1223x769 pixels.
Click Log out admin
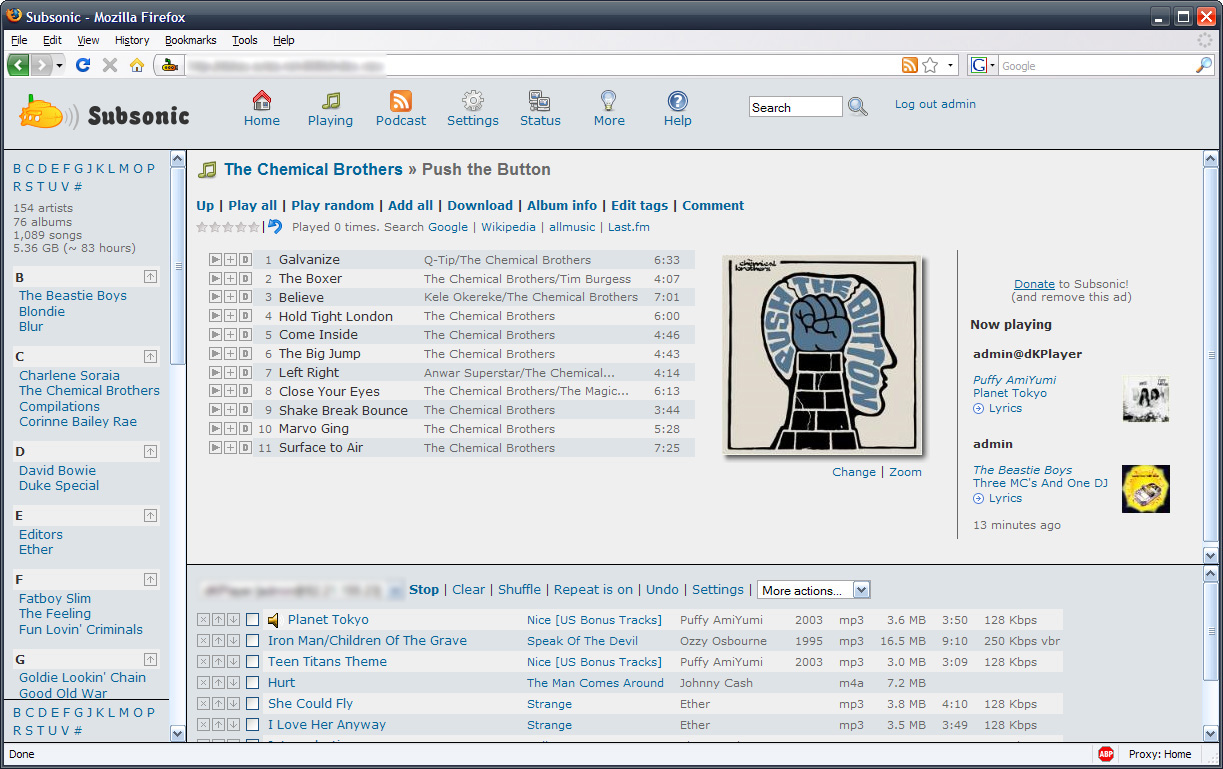pyautogui.click(x=935, y=104)
